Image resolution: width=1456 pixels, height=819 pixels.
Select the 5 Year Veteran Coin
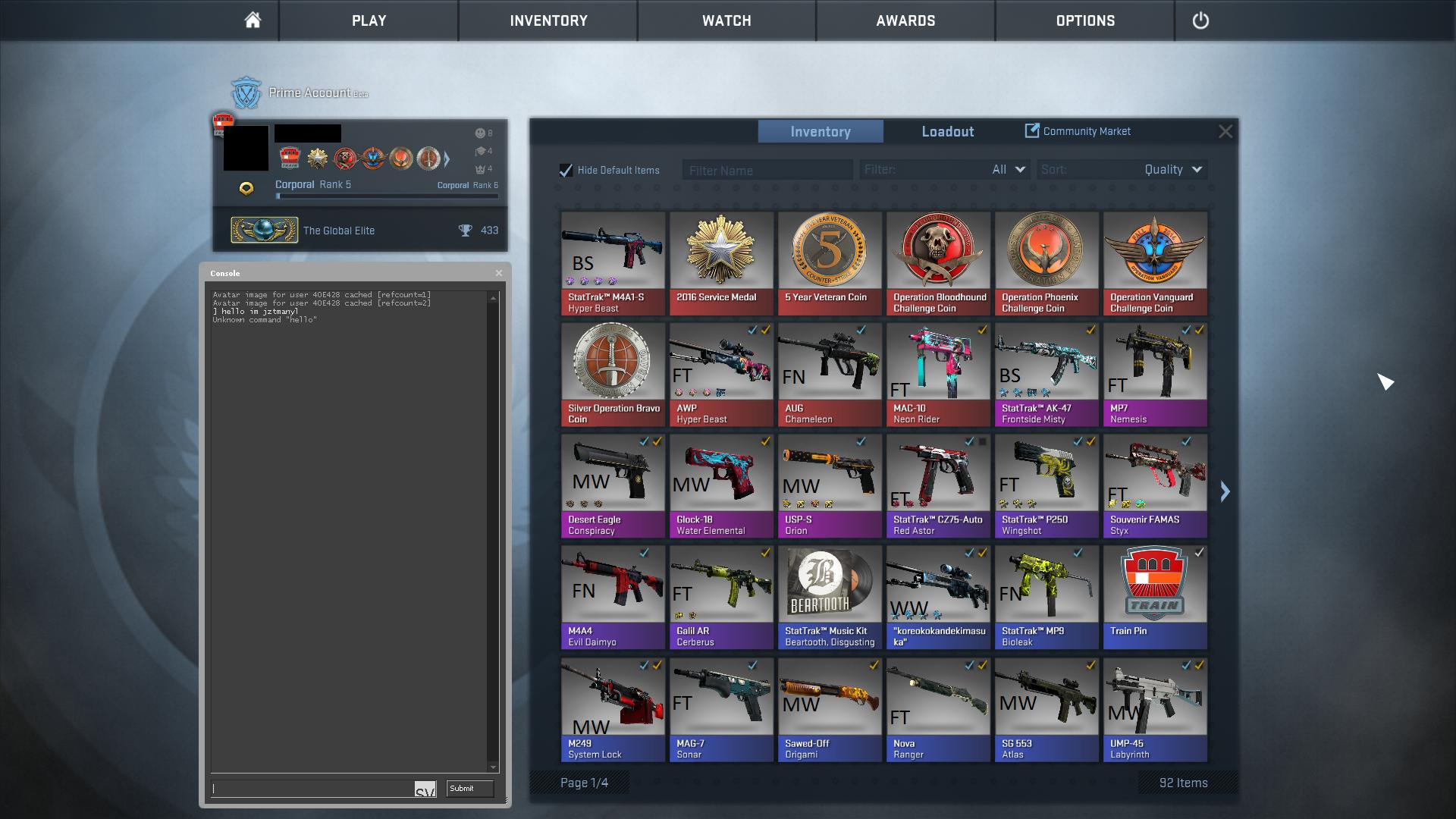coord(830,263)
